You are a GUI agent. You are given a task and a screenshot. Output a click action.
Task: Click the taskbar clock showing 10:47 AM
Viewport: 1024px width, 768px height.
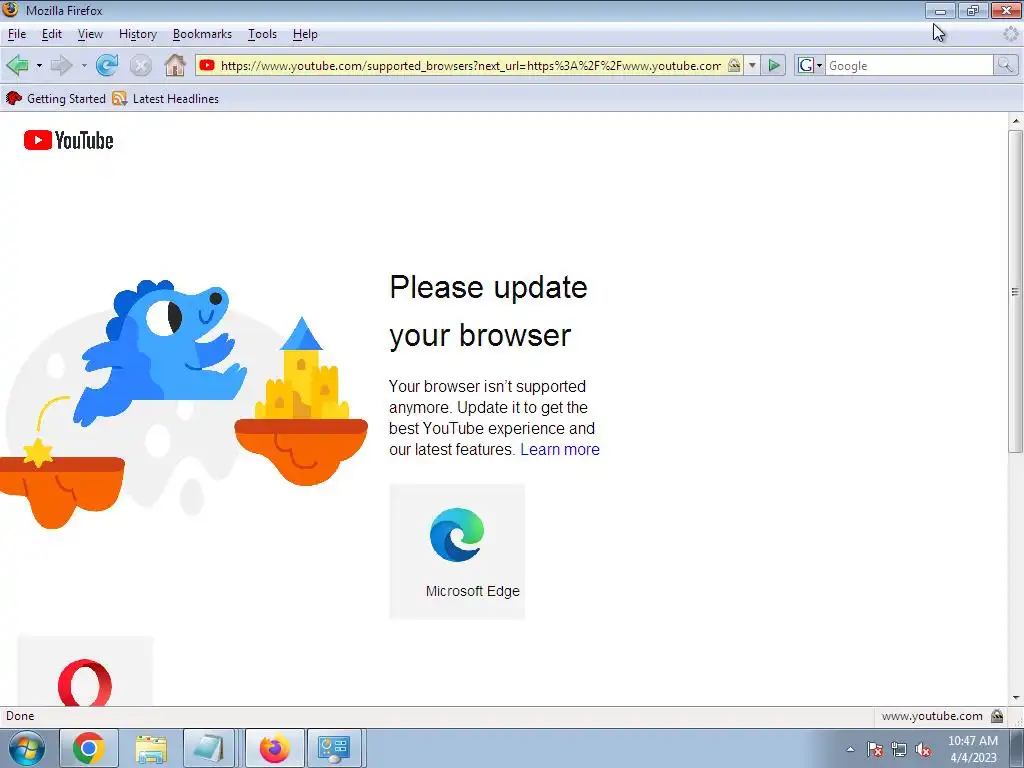pyautogui.click(x=972, y=741)
